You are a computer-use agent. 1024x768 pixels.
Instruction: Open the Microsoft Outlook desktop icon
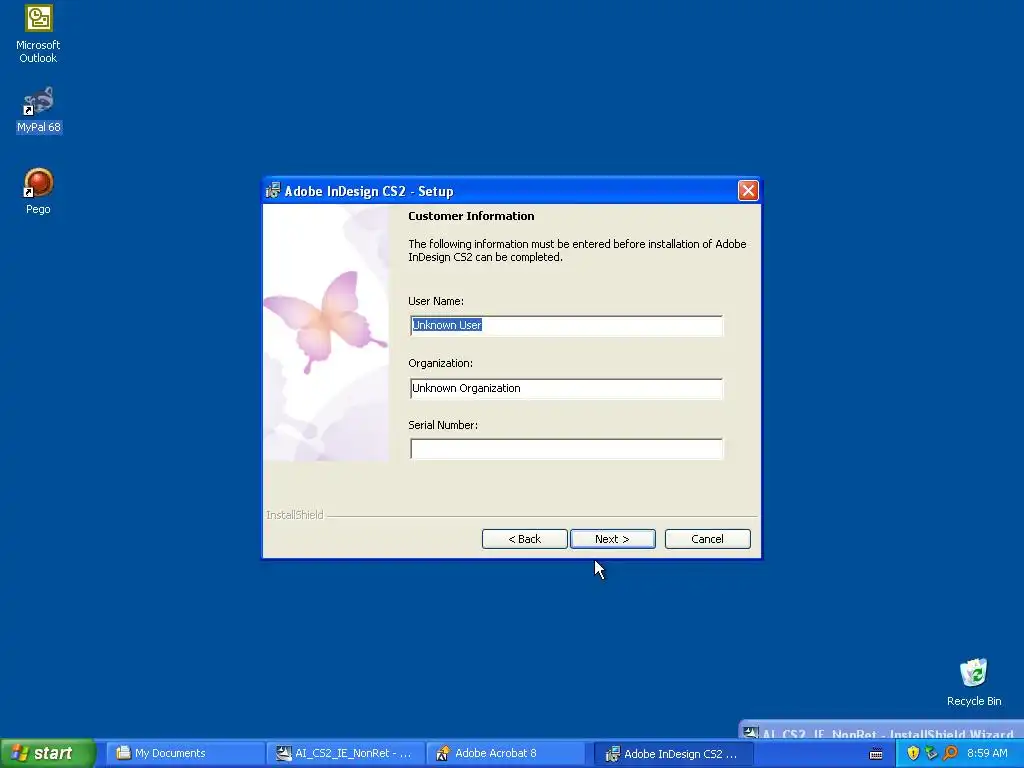coord(38,34)
